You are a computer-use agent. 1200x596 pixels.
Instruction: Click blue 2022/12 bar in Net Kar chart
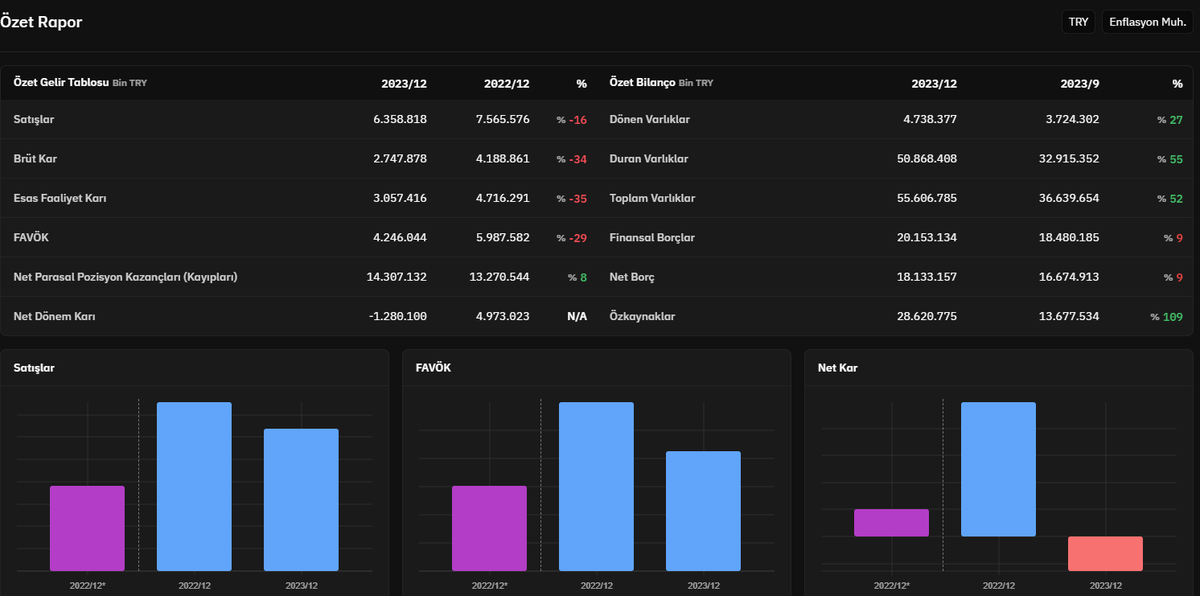point(998,469)
